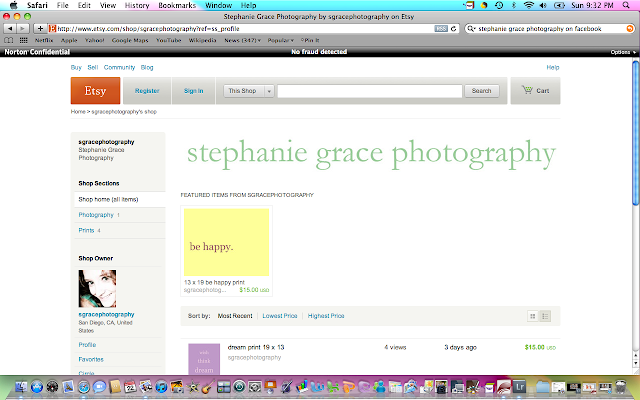Click in the Etsy search text field

370,91
